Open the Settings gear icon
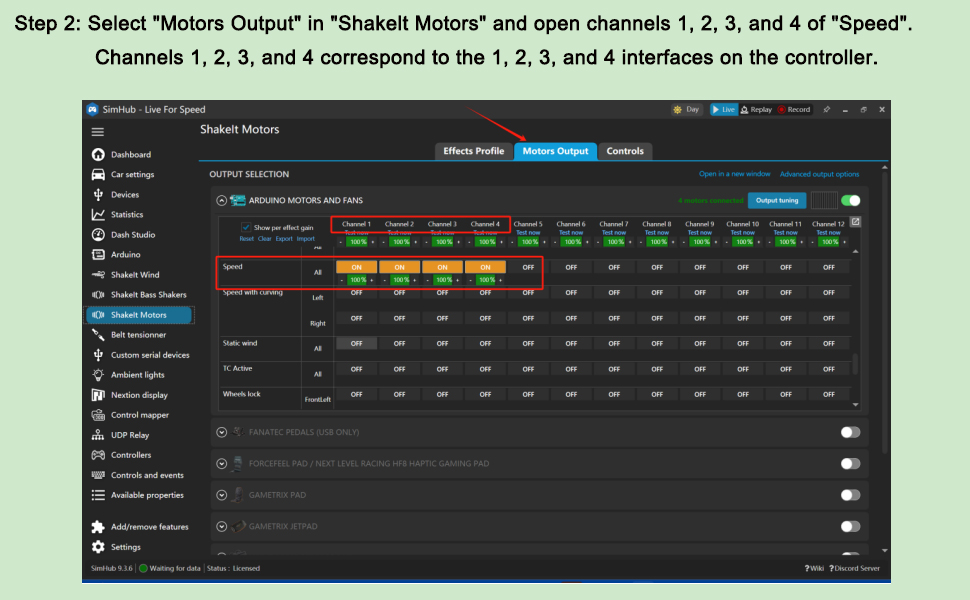 98,547
